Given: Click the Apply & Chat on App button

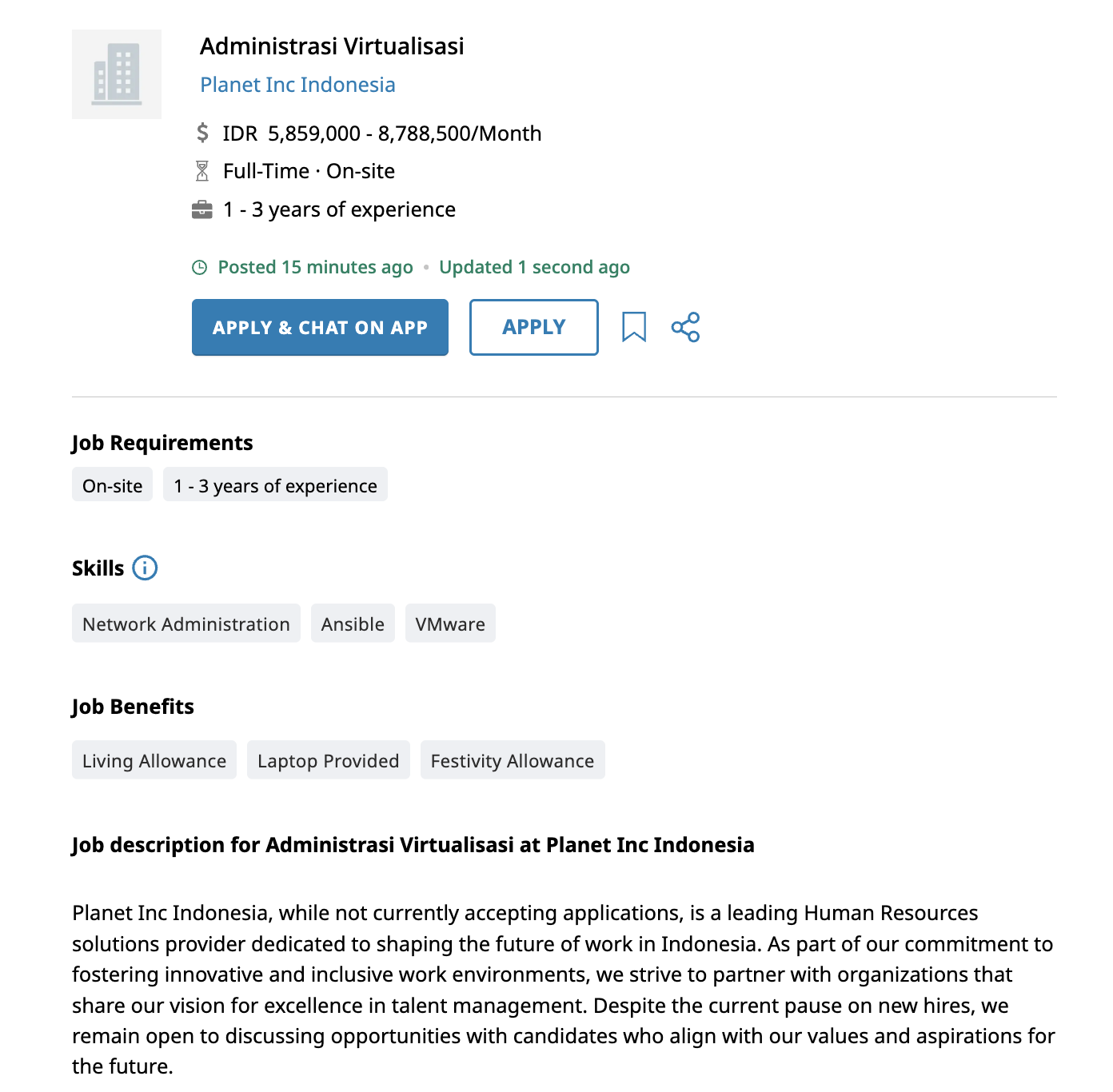Looking at the screenshot, I should [x=320, y=327].
